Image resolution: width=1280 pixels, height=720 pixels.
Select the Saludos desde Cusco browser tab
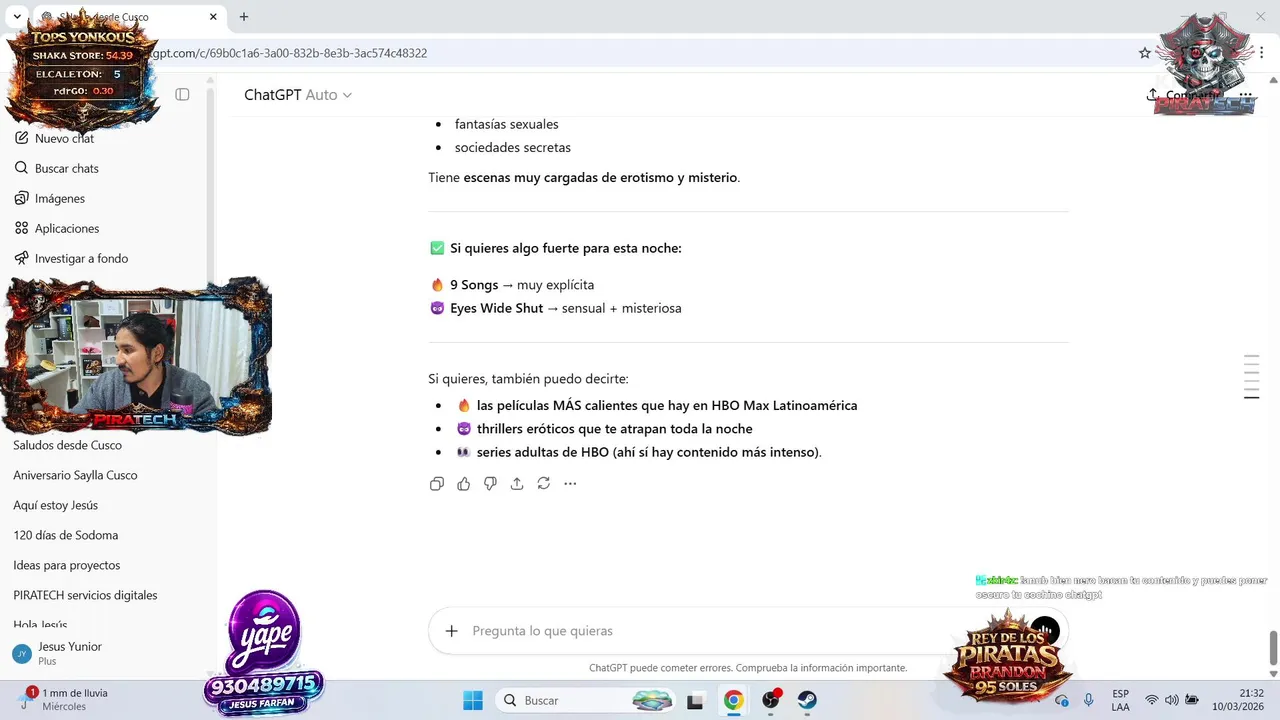point(128,17)
